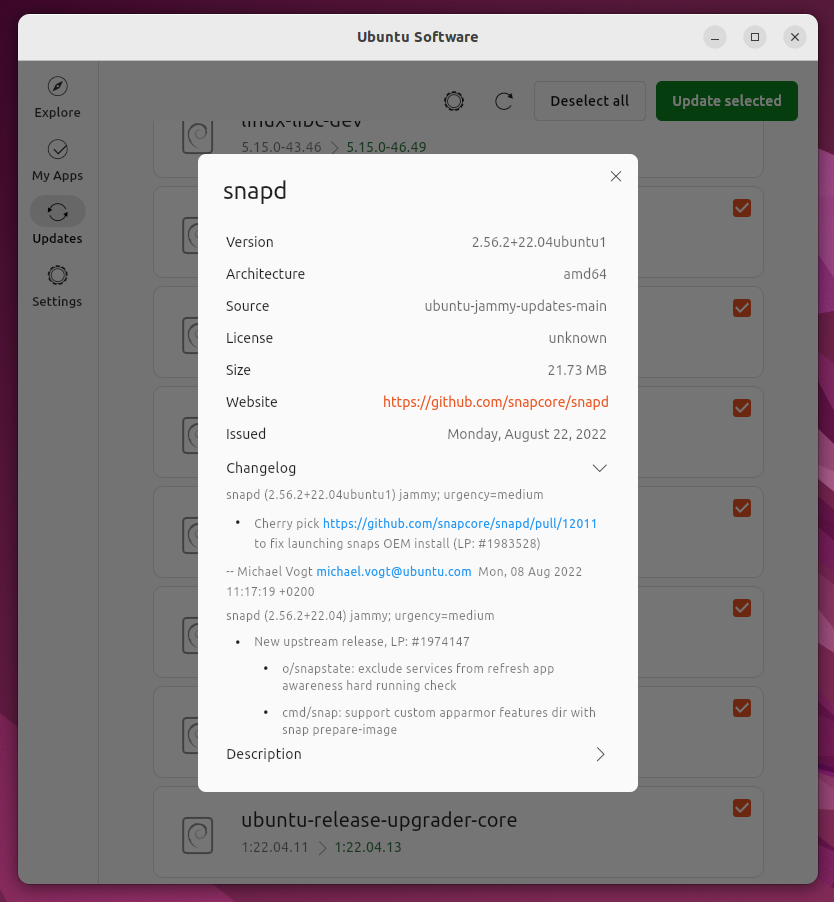
Task: Click Deselect all button
Action: (x=590, y=101)
